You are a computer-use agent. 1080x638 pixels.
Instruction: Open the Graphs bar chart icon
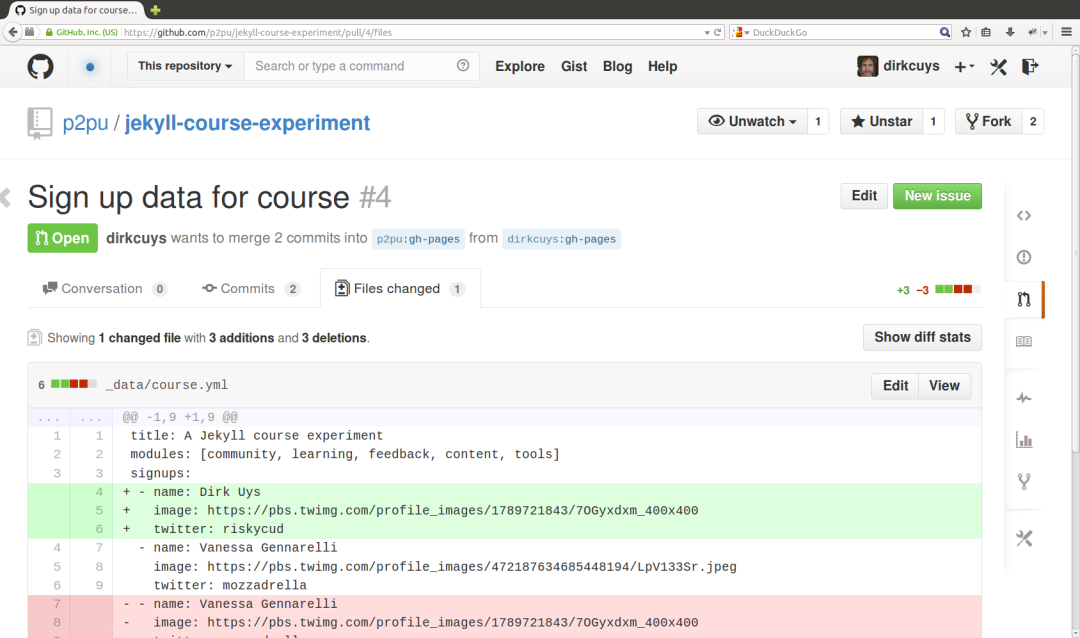(x=1023, y=439)
